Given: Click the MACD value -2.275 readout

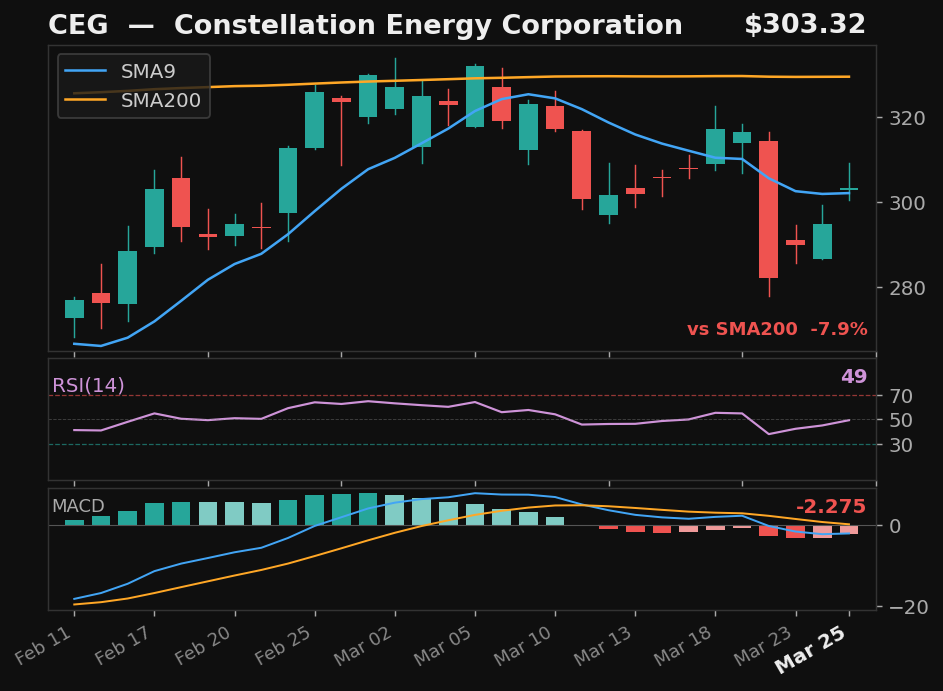Looking at the screenshot, I should [x=831, y=506].
